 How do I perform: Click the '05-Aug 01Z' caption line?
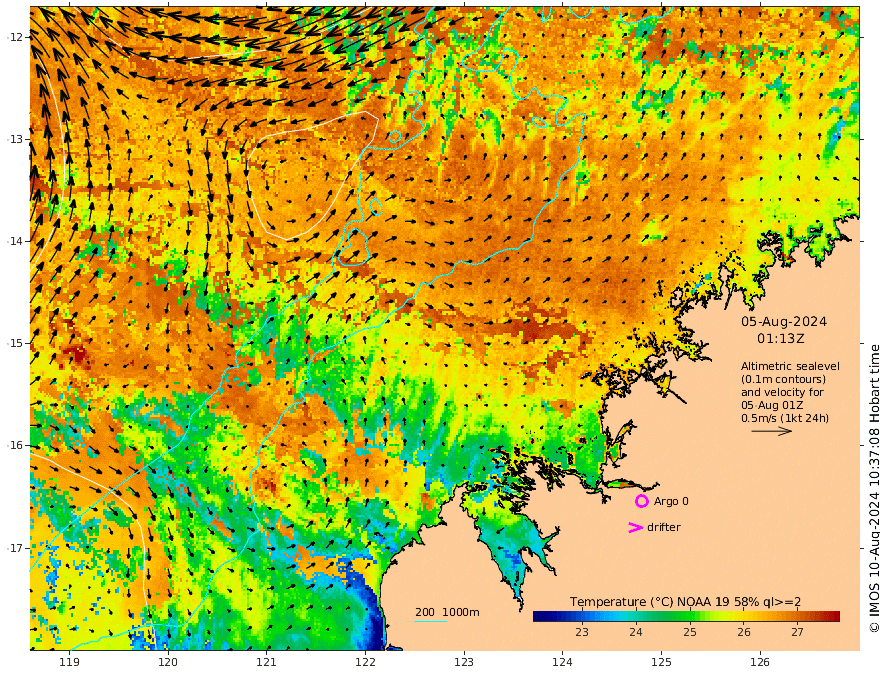772,405
